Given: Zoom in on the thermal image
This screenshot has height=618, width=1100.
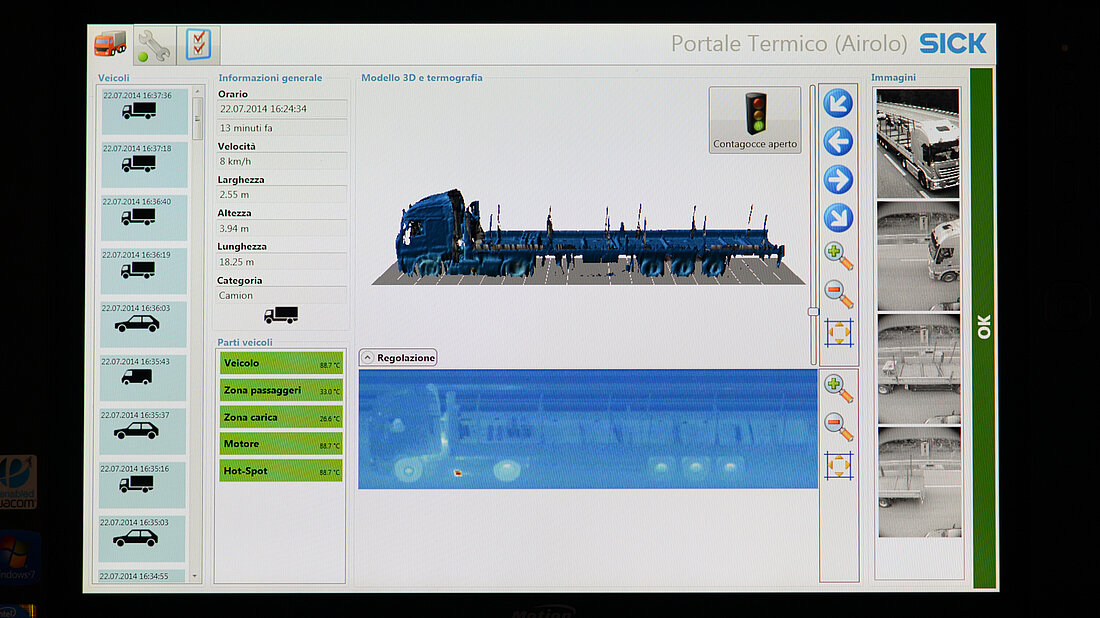Looking at the screenshot, I should tap(839, 389).
